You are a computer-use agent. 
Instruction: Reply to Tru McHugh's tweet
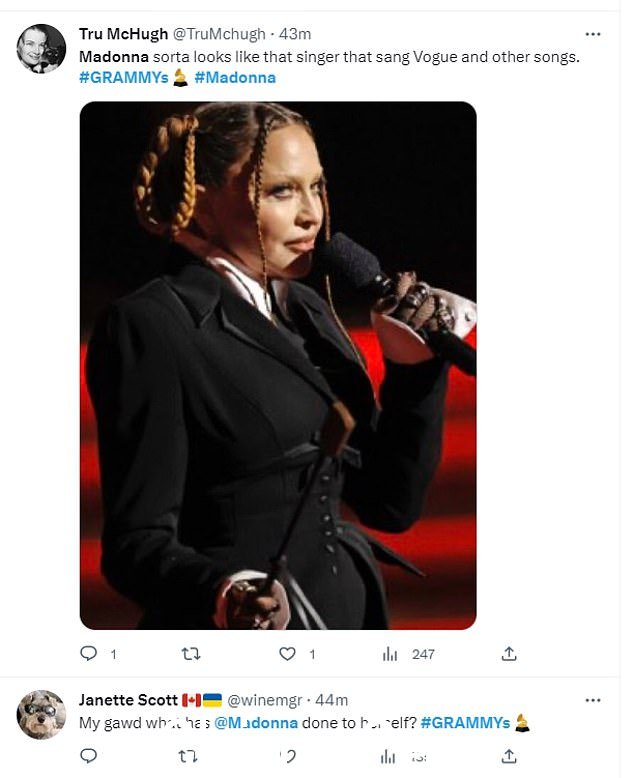(89, 653)
